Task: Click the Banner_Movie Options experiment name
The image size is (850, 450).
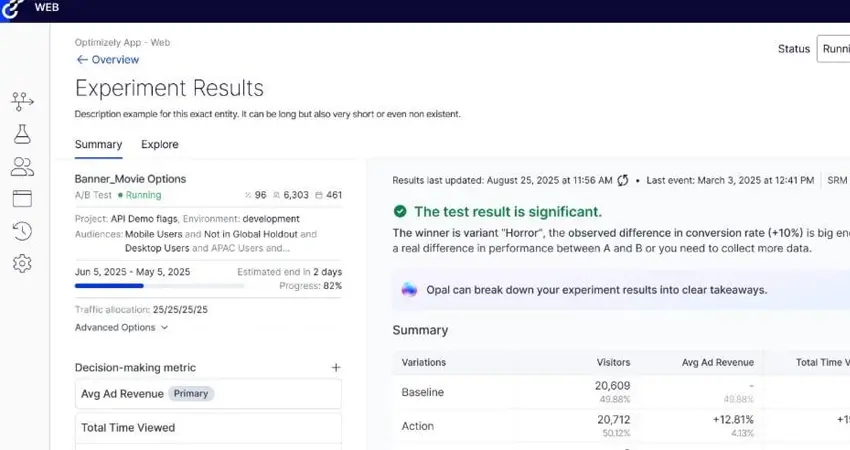Action: click(x=130, y=179)
